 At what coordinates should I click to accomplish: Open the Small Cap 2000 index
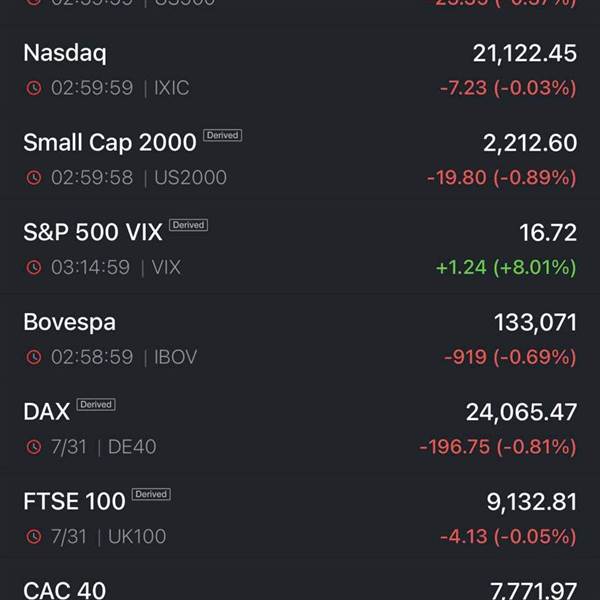coord(300,160)
